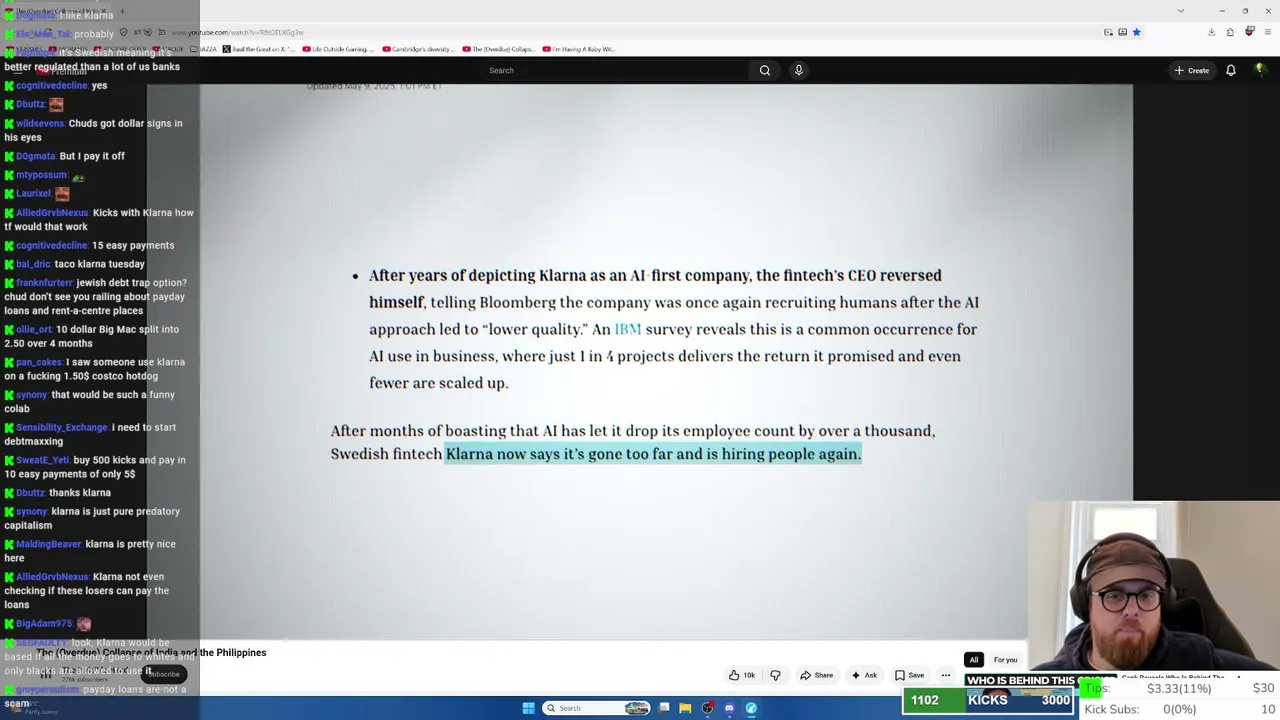Open File Explorer from taskbar
1280x720 pixels.
click(685, 708)
